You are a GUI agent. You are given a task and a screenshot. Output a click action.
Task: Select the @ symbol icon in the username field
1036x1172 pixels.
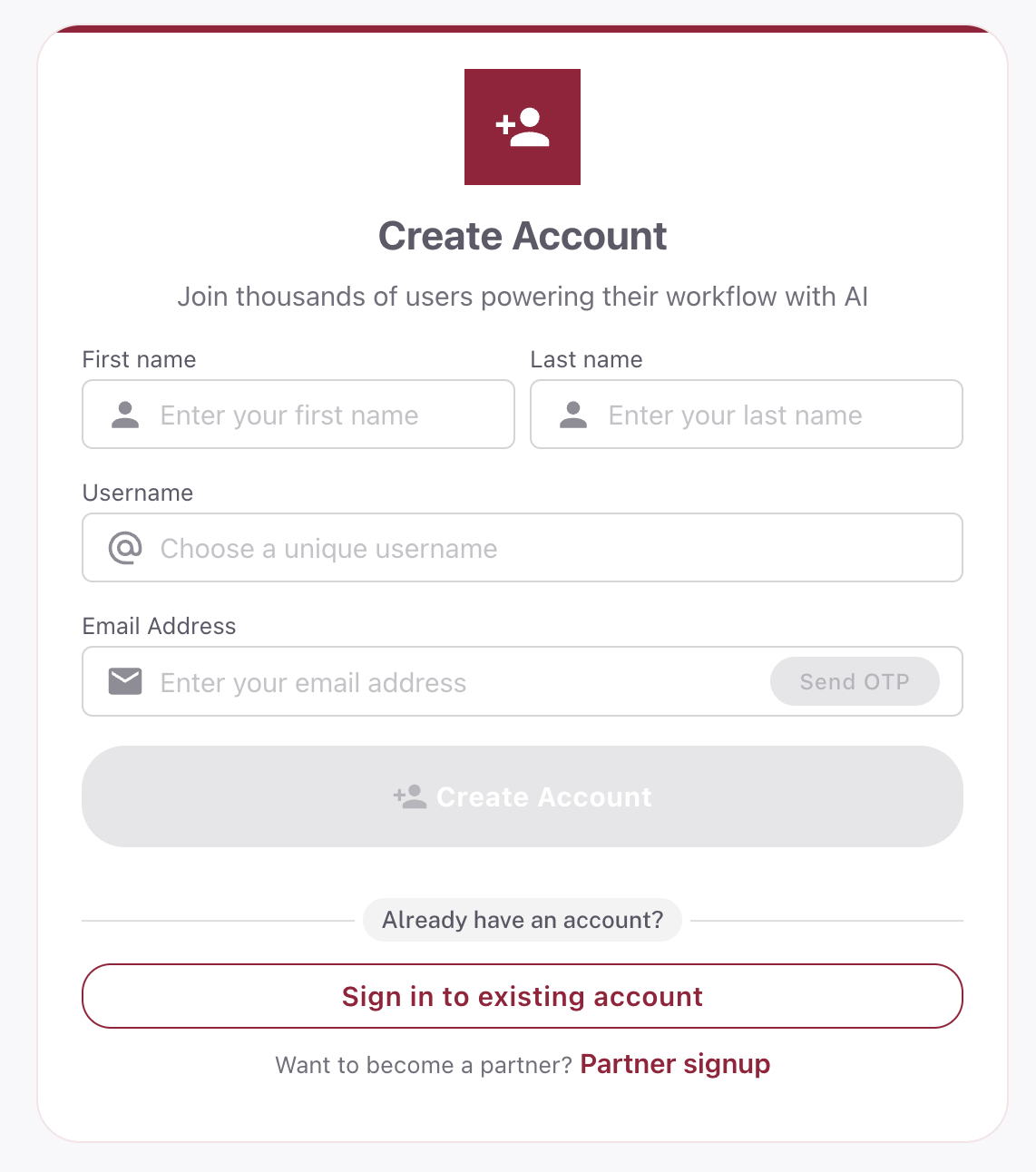(125, 548)
